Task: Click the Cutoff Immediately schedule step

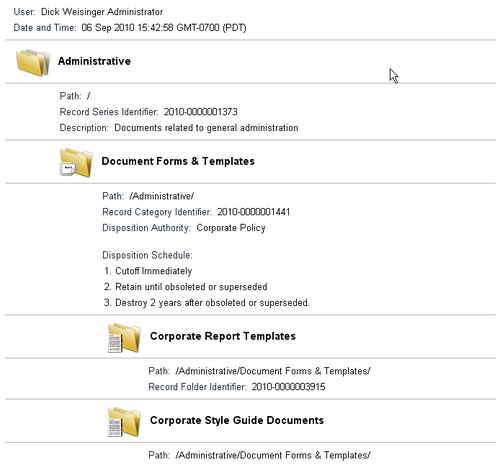Action: [148, 271]
